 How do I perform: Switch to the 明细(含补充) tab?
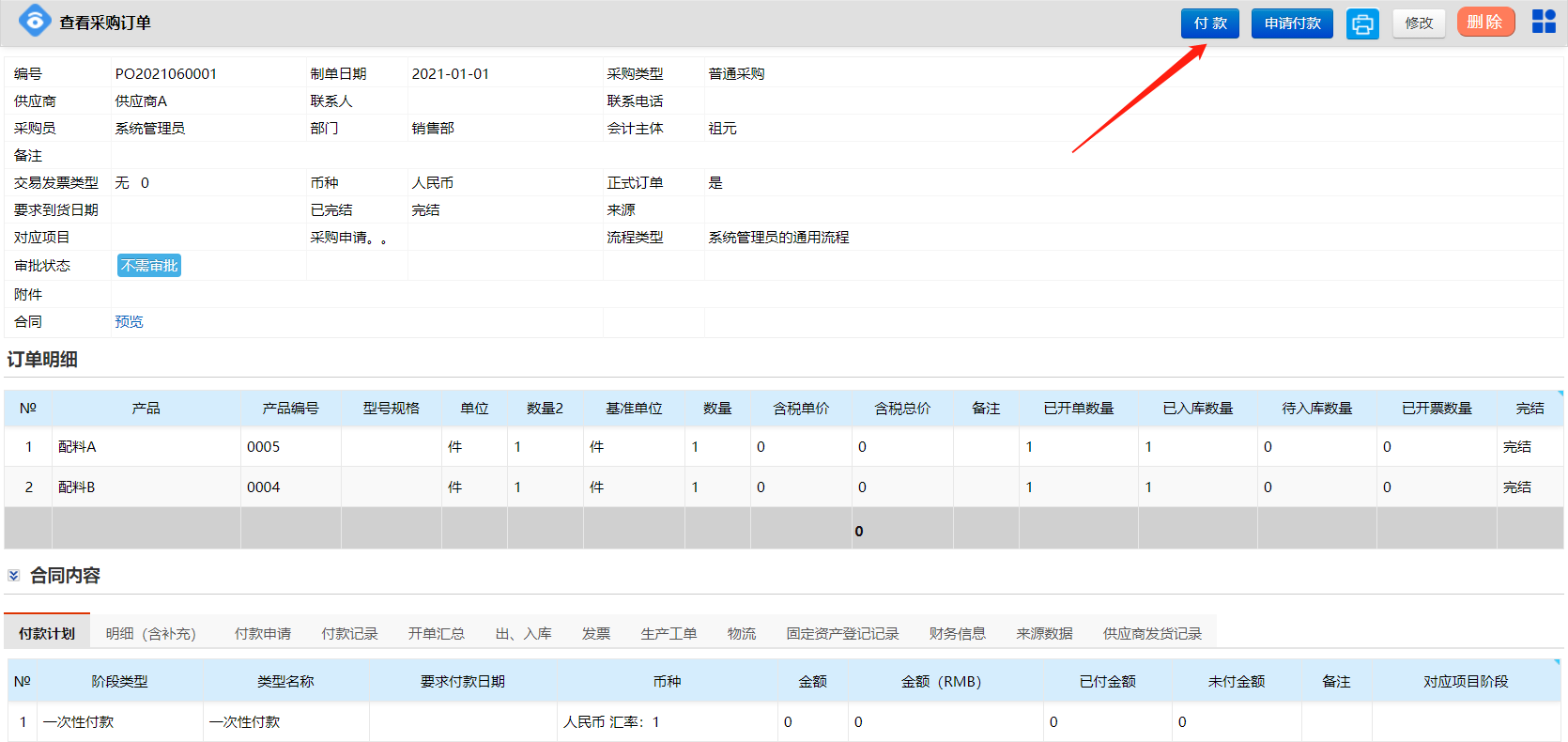[x=151, y=634]
